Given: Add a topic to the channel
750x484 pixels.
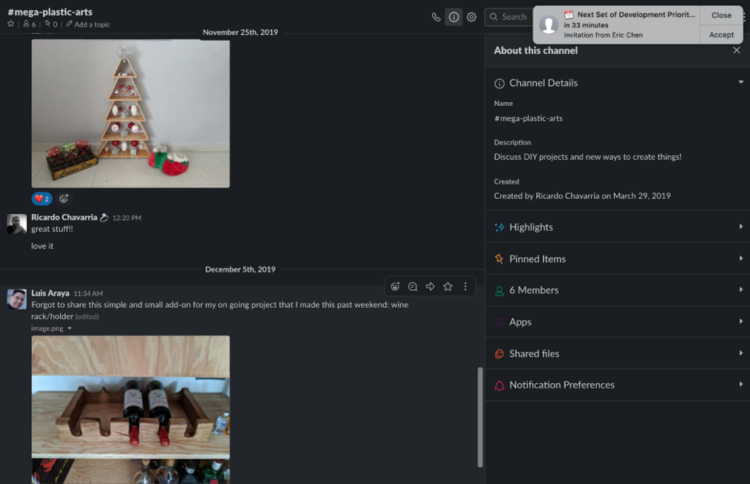Looking at the screenshot, I should pos(88,24).
